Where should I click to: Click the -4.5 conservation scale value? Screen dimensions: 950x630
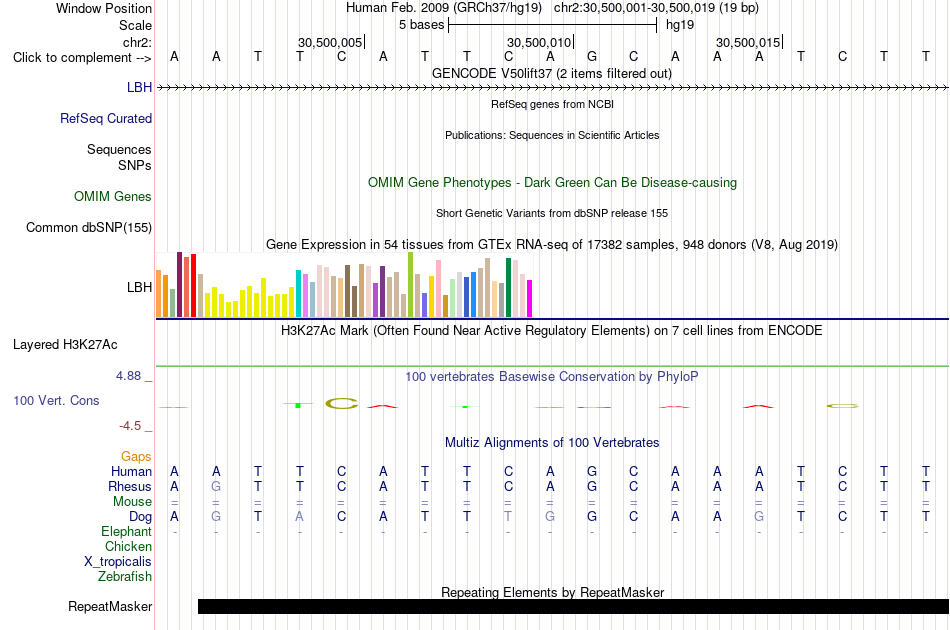click(130, 426)
